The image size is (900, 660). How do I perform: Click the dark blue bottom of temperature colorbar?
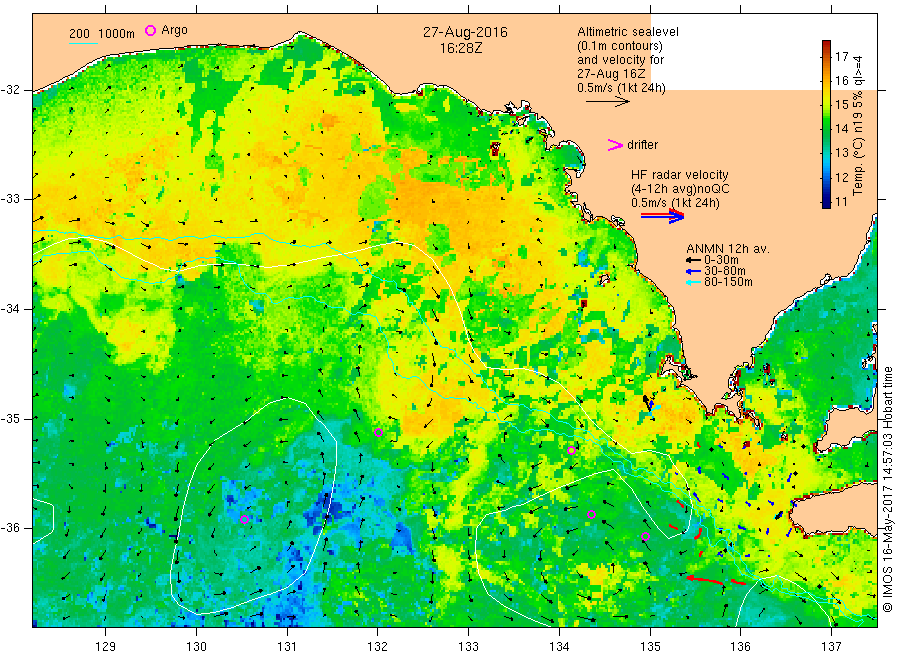tap(827, 203)
